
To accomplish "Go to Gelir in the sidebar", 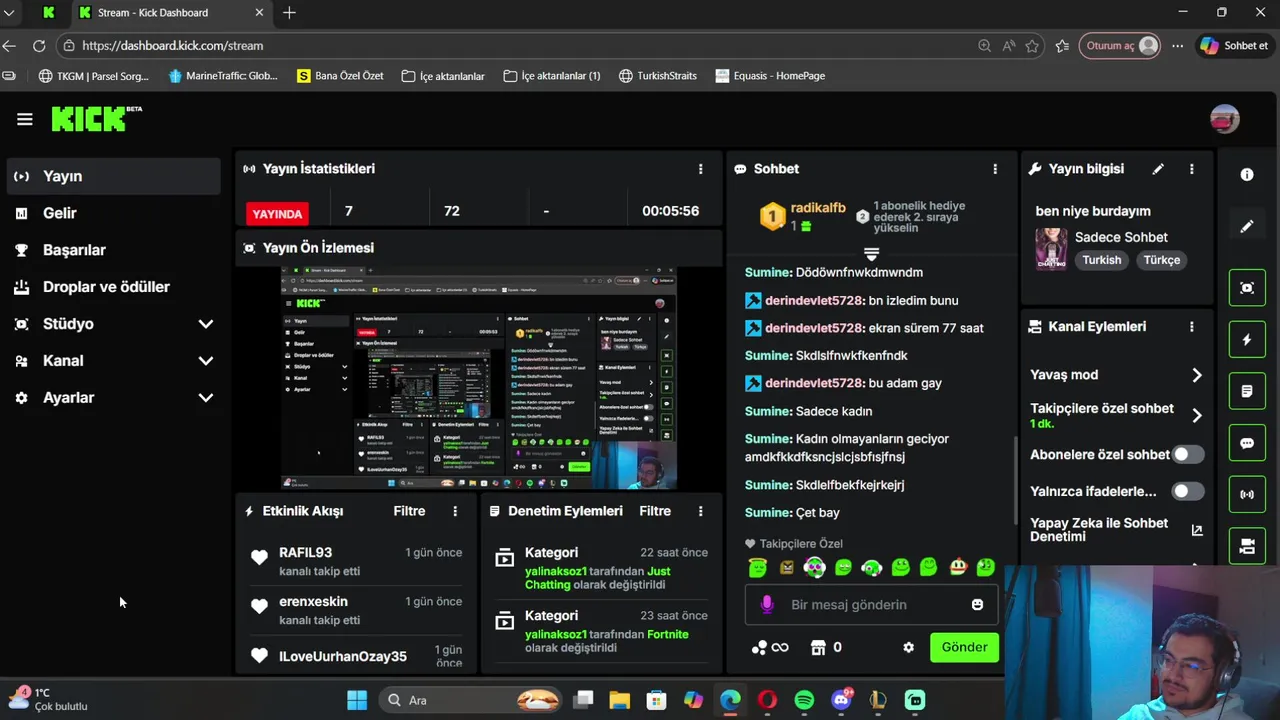I will [113, 213].
